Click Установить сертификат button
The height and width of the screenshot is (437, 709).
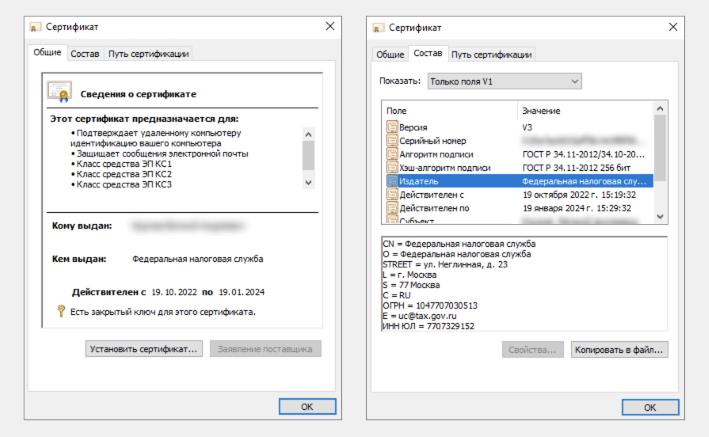pyautogui.click(x=144, y=349)
